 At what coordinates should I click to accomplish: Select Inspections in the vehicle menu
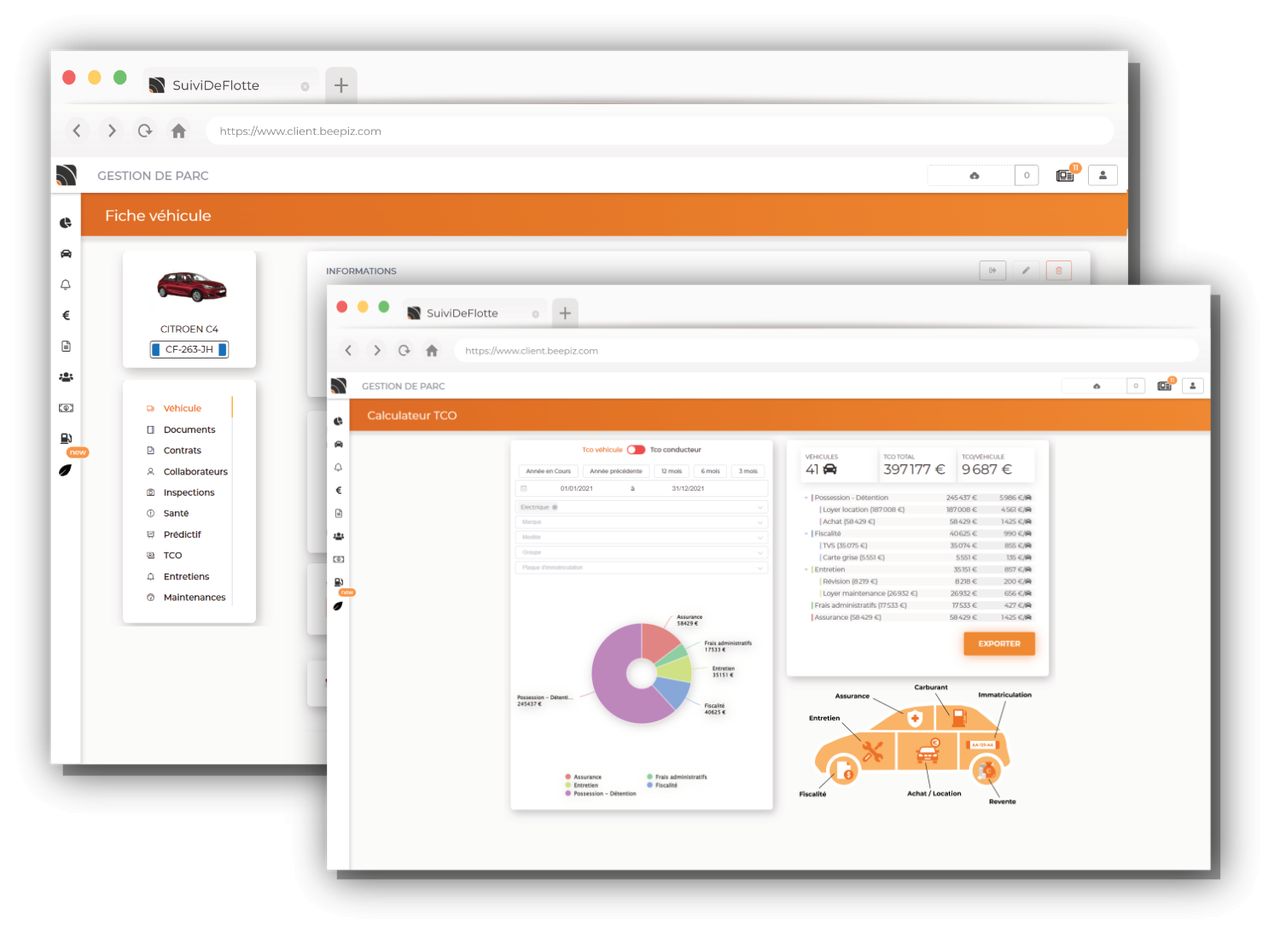click(x=188, y=492)
